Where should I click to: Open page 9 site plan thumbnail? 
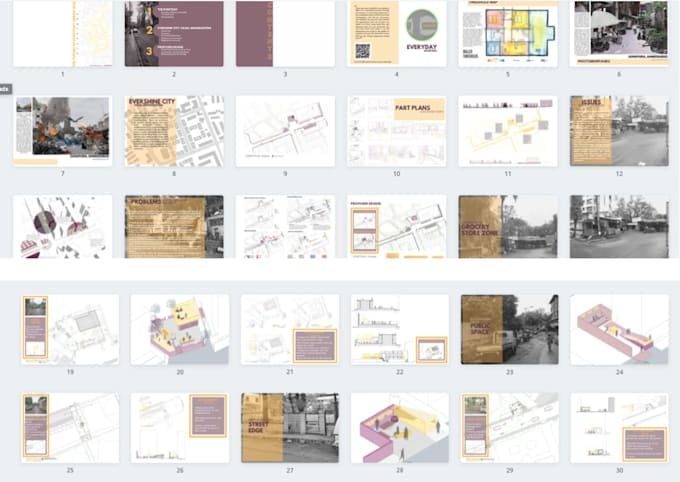[285, 131]
